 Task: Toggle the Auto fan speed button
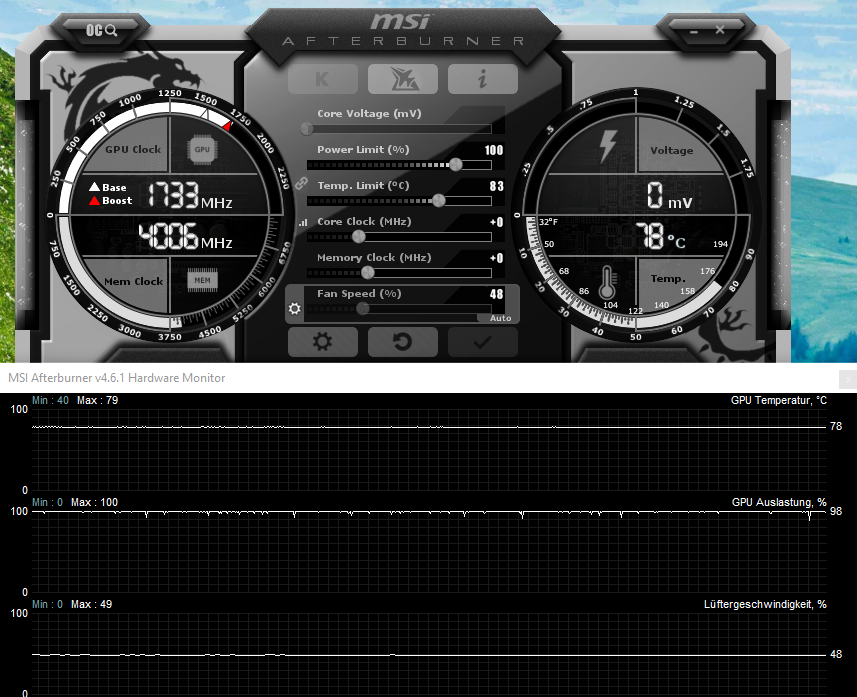coord(500,318)
